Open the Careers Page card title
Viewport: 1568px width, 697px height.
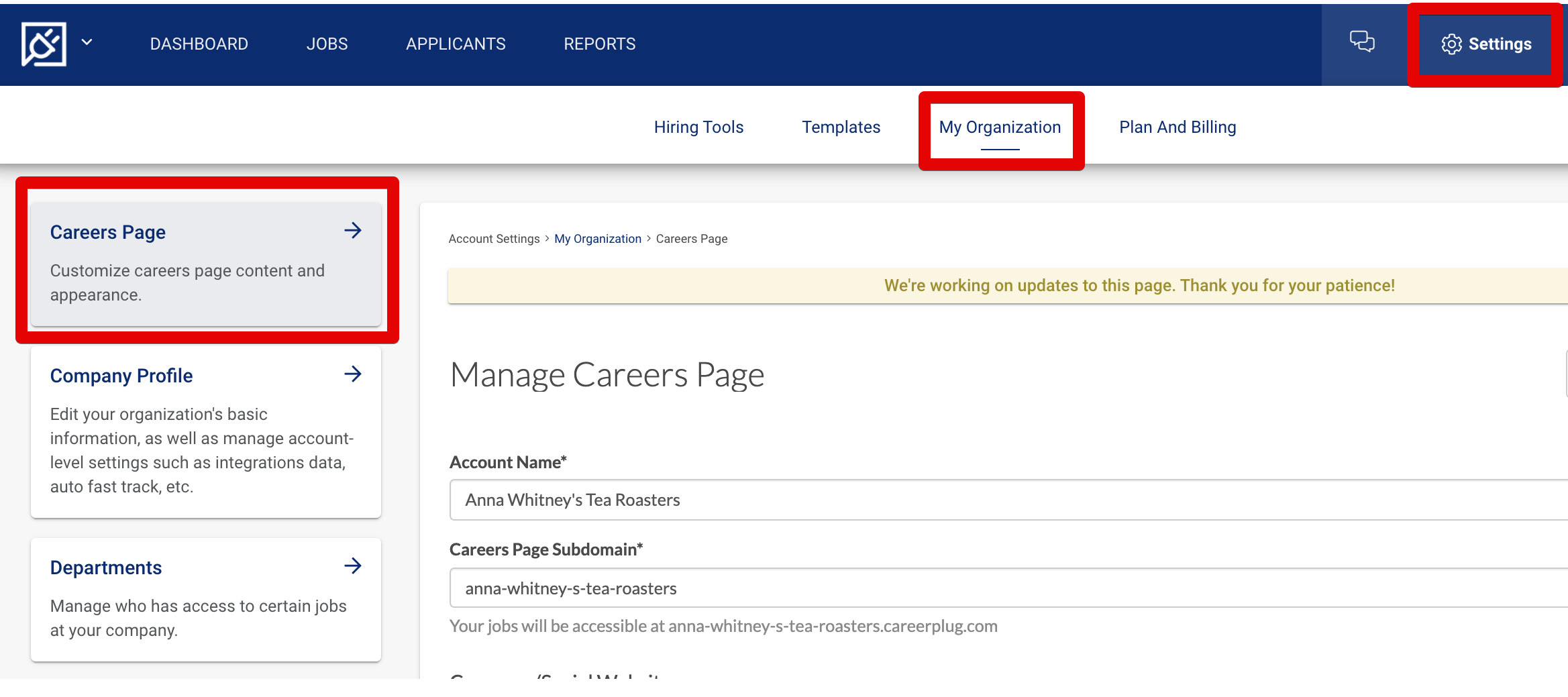click(108, 232)
